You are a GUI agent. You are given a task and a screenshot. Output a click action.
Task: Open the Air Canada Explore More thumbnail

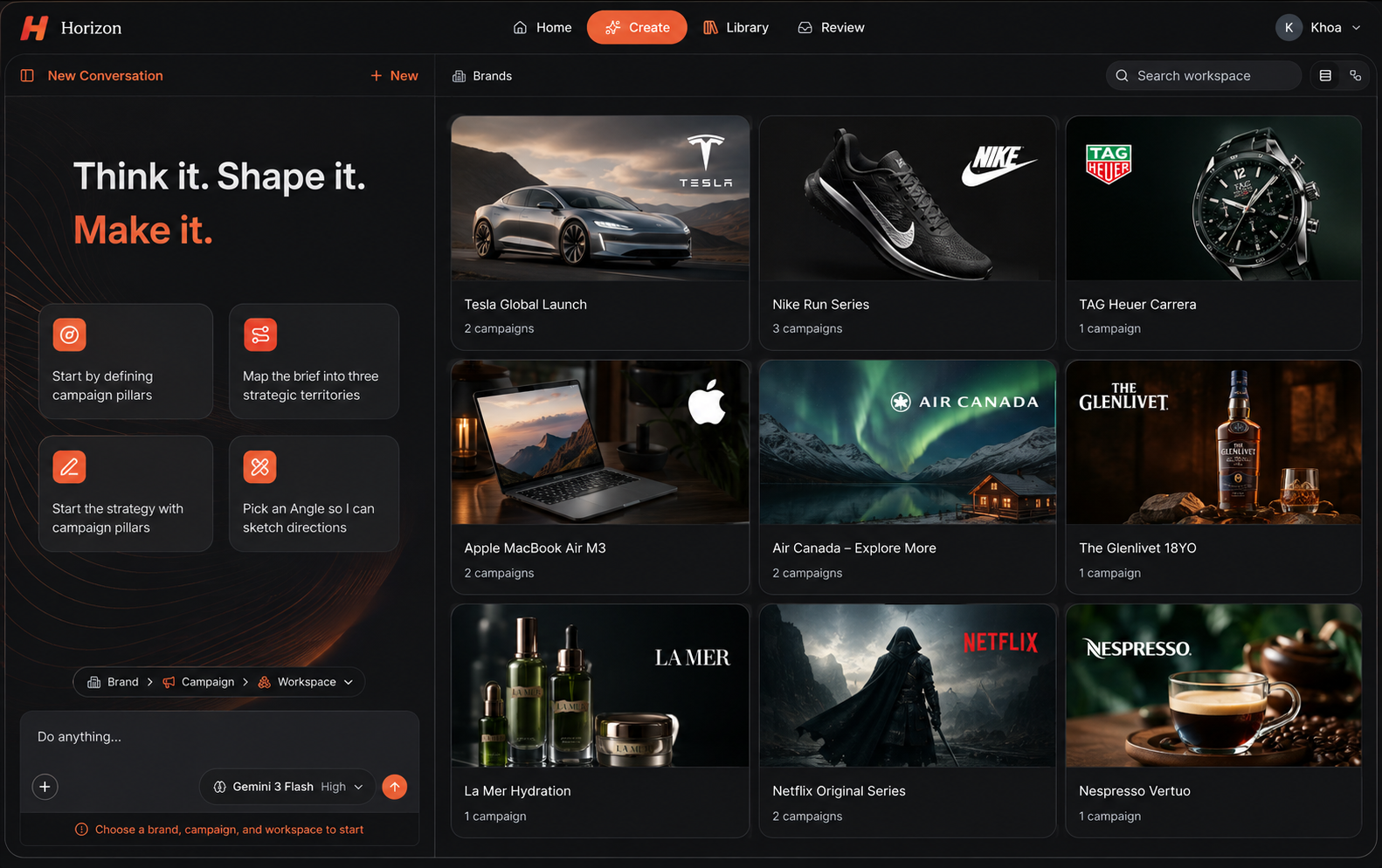tap(908, 443)
